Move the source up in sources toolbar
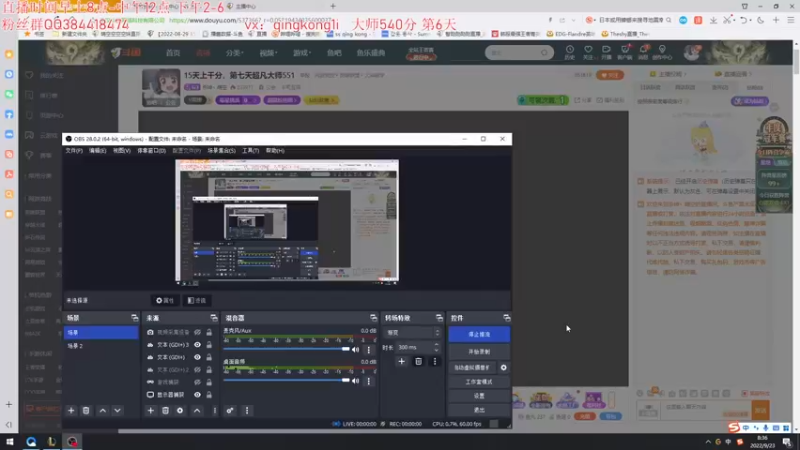 197,411
